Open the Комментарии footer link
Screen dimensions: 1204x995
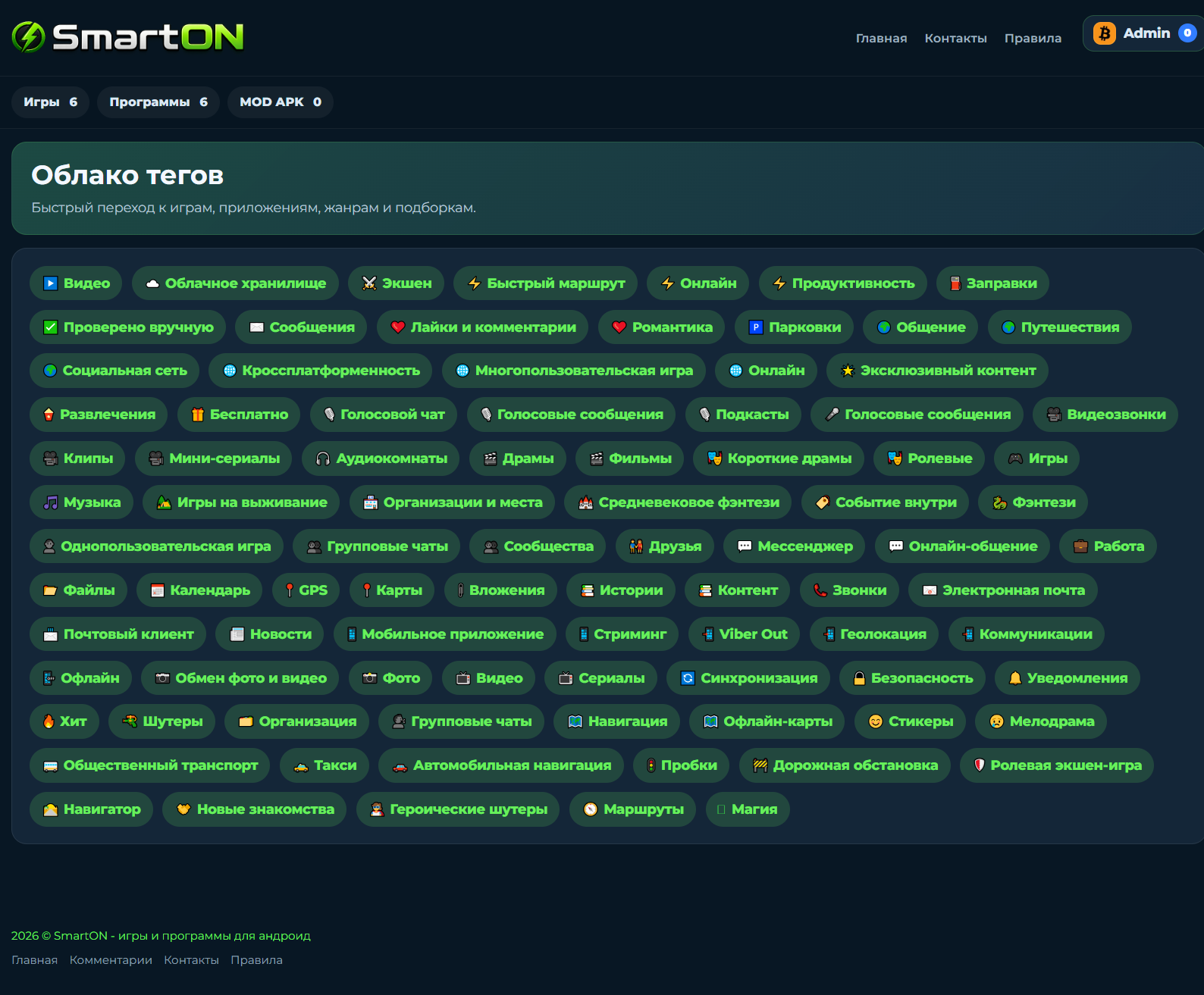(111, 960)
